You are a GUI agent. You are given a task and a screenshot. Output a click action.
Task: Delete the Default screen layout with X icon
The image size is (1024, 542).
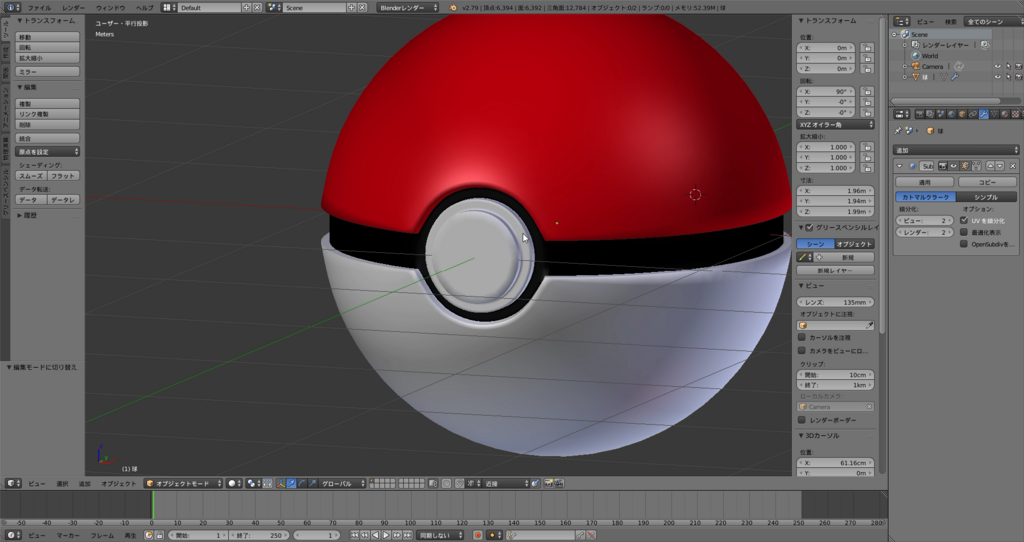pos(257,8)
